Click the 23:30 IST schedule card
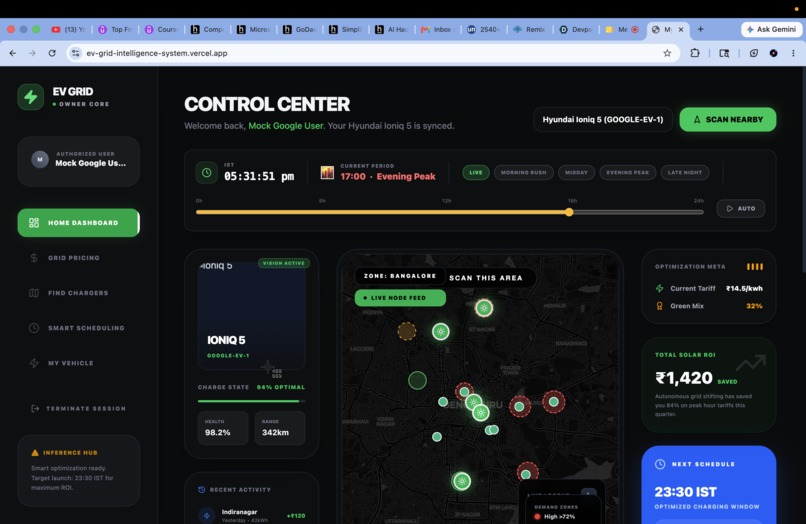Viewport: 806px width, 524px height. point(709,485)
